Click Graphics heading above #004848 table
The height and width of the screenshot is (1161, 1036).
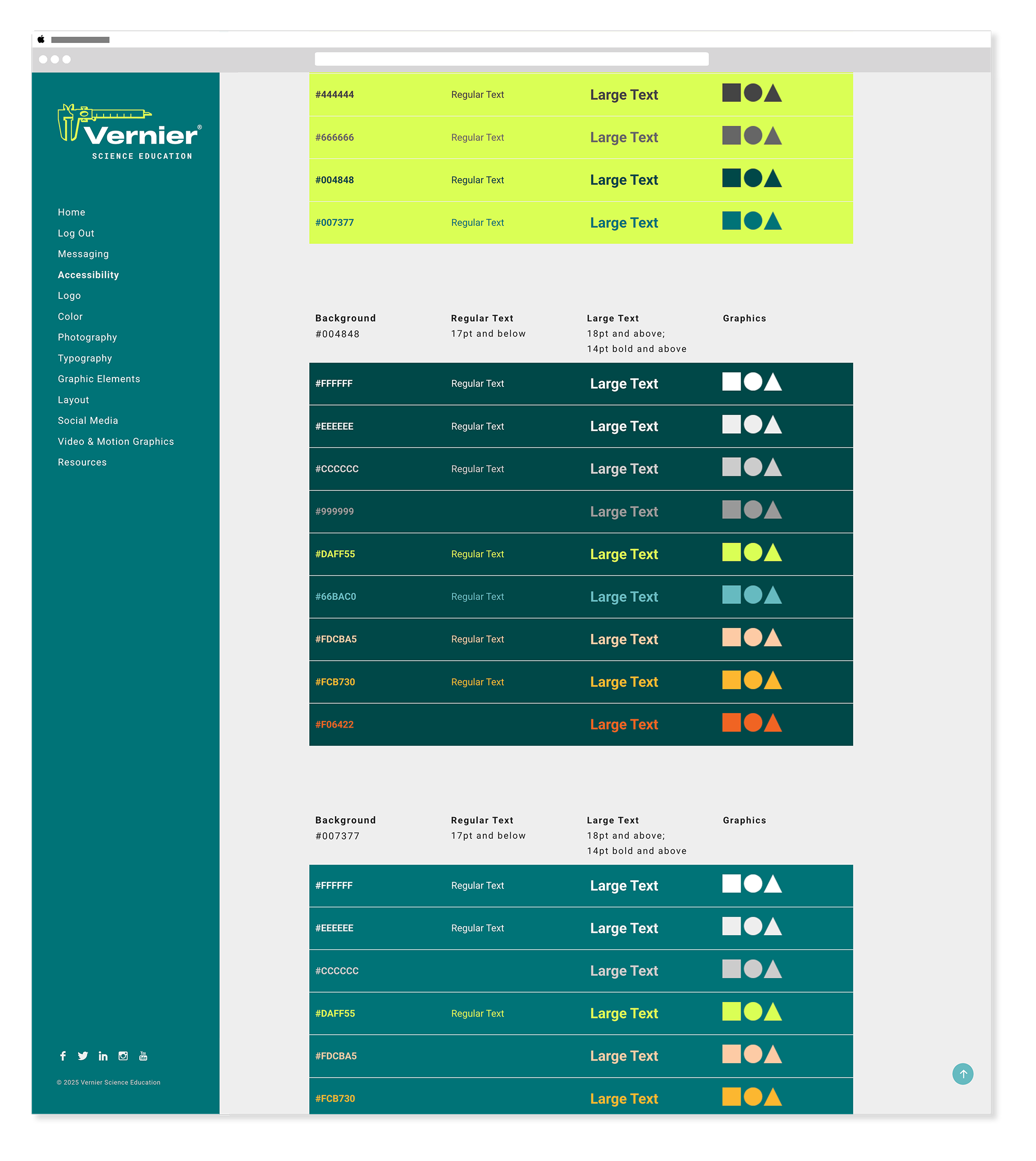pos(744,318)
